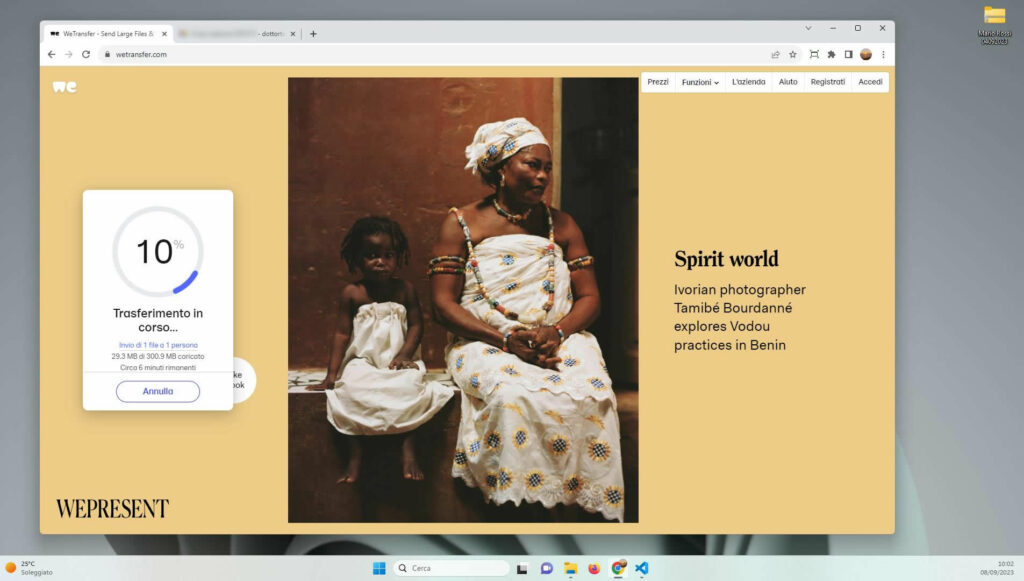Close the Chrome window
This screenshot has width=1024, height=581.
(x=882, y=28)
